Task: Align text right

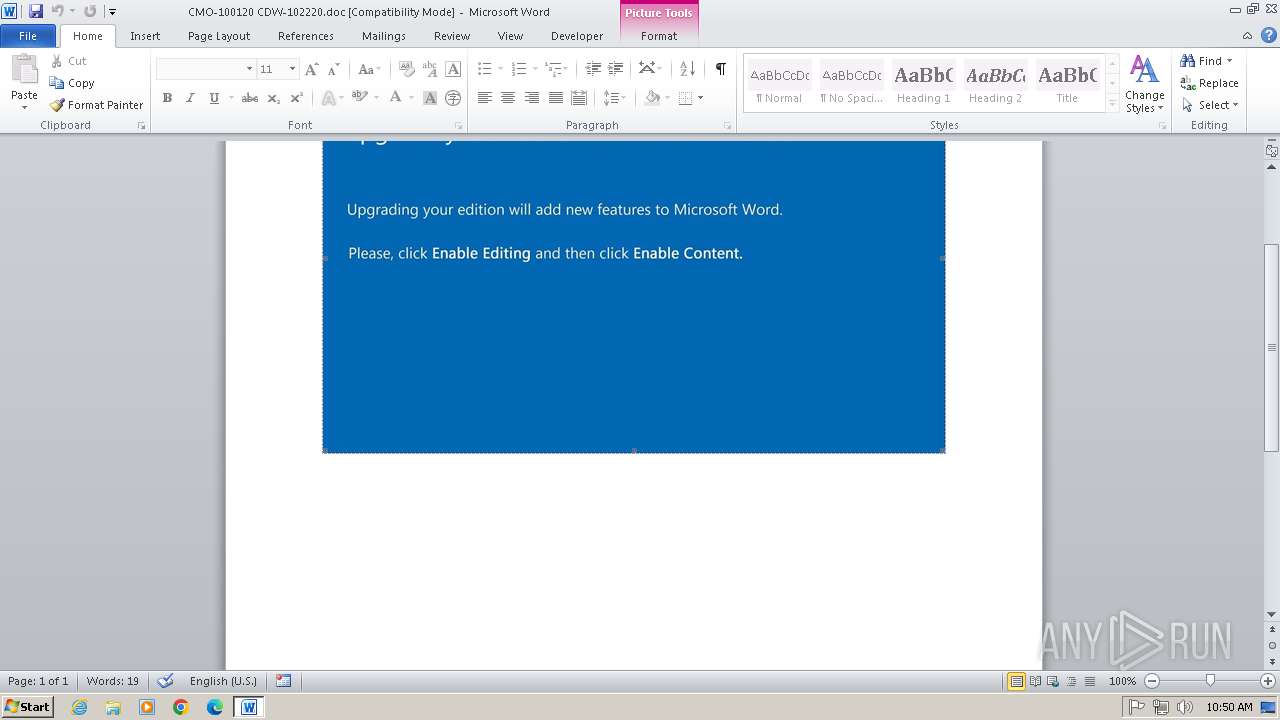Action: 532,98
